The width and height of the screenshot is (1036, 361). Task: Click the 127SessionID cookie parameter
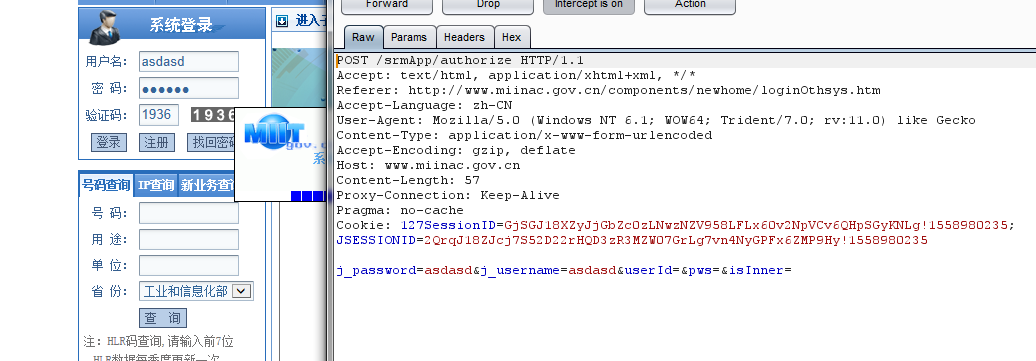(x=449, y=225)
